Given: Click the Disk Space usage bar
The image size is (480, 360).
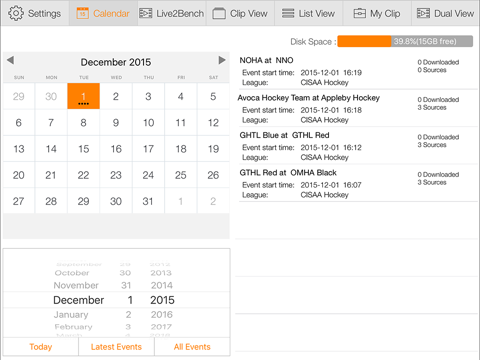Looking at the screenshot, I should click(405, 41).
